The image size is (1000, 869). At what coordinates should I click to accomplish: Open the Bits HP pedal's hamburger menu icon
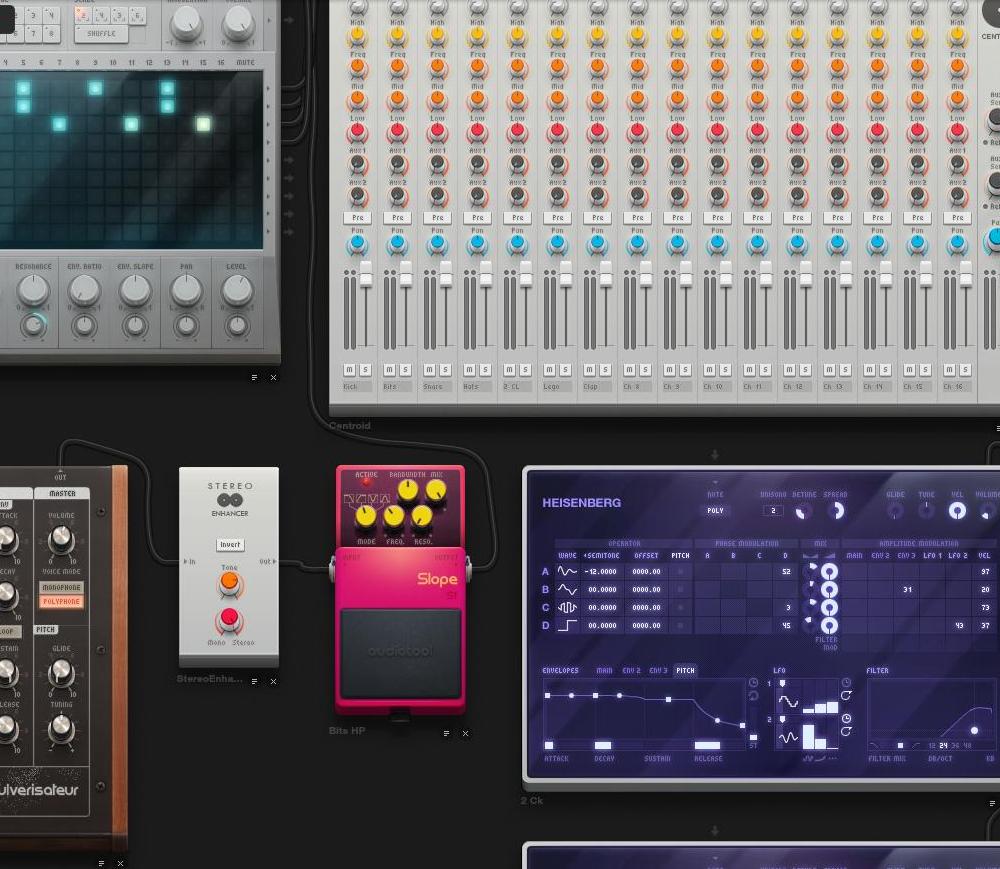tap(446, 733)
